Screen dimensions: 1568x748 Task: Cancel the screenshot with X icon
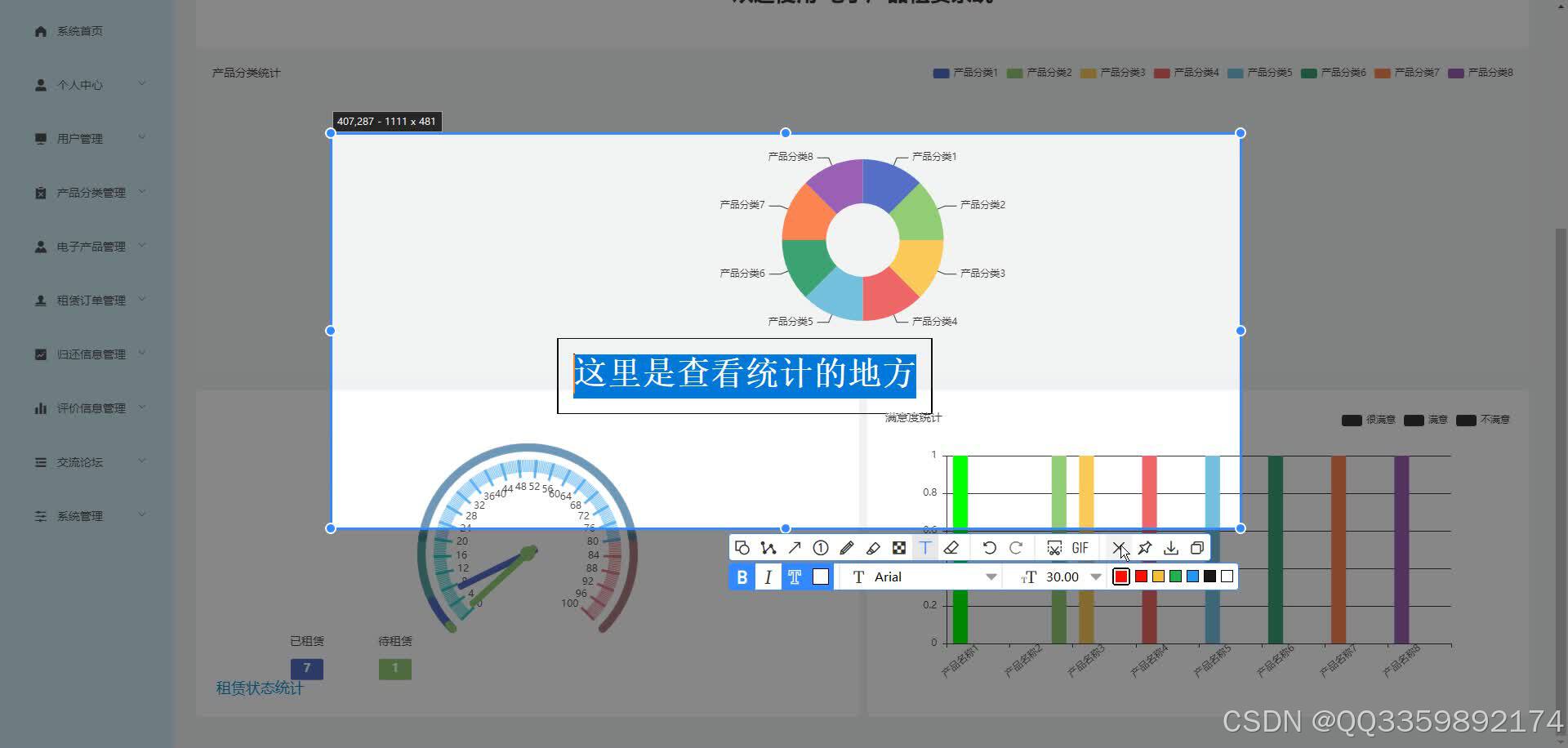point(1118,548)
